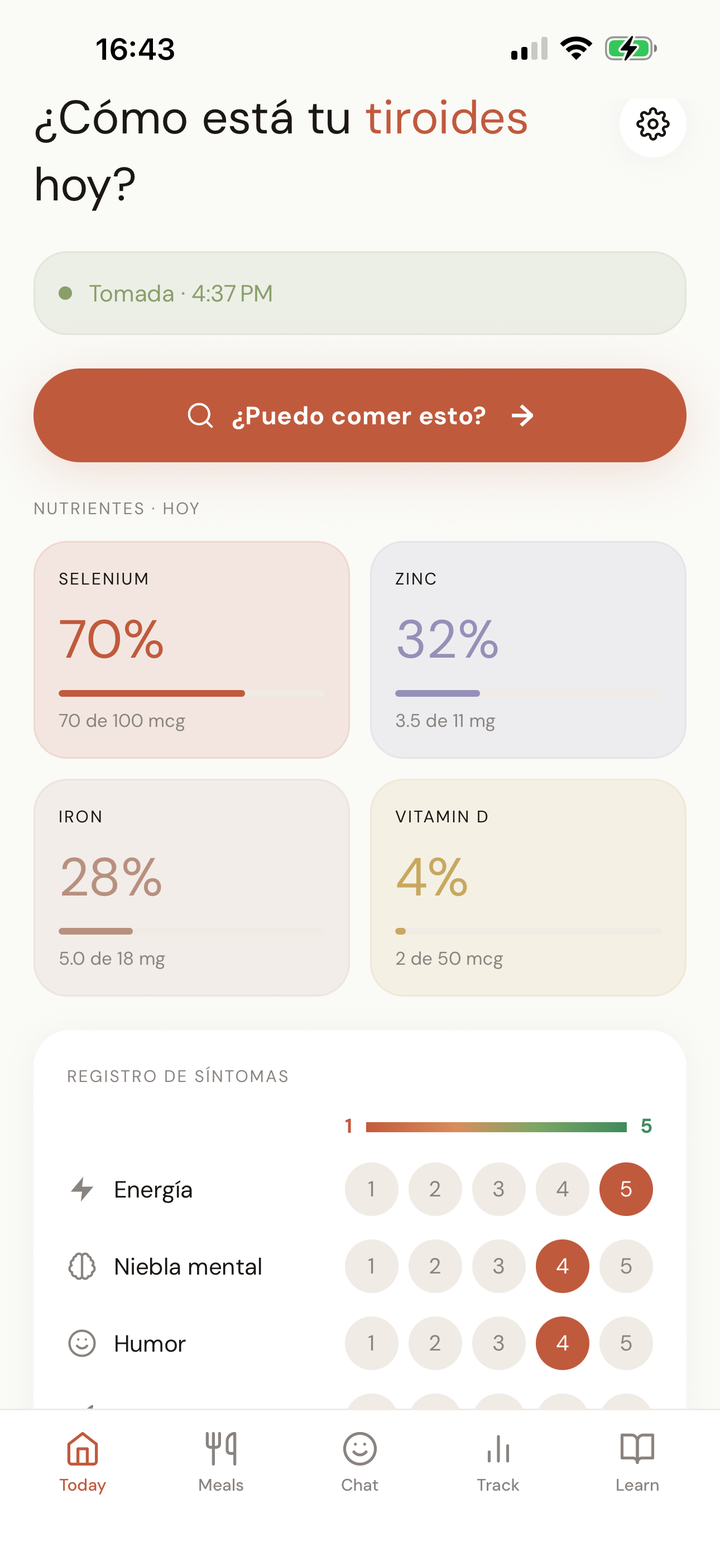Tap the lightning bolt Energía icon
The width and height of the screenshot is (720, 1561).
(x=82, y=1189)
